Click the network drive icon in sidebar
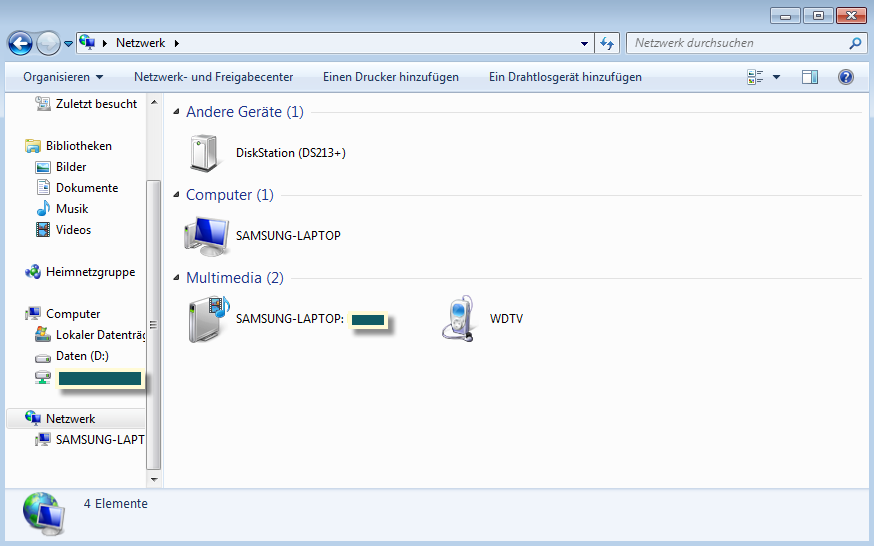The height and width of the screenshot is (546, 874). 43,378
